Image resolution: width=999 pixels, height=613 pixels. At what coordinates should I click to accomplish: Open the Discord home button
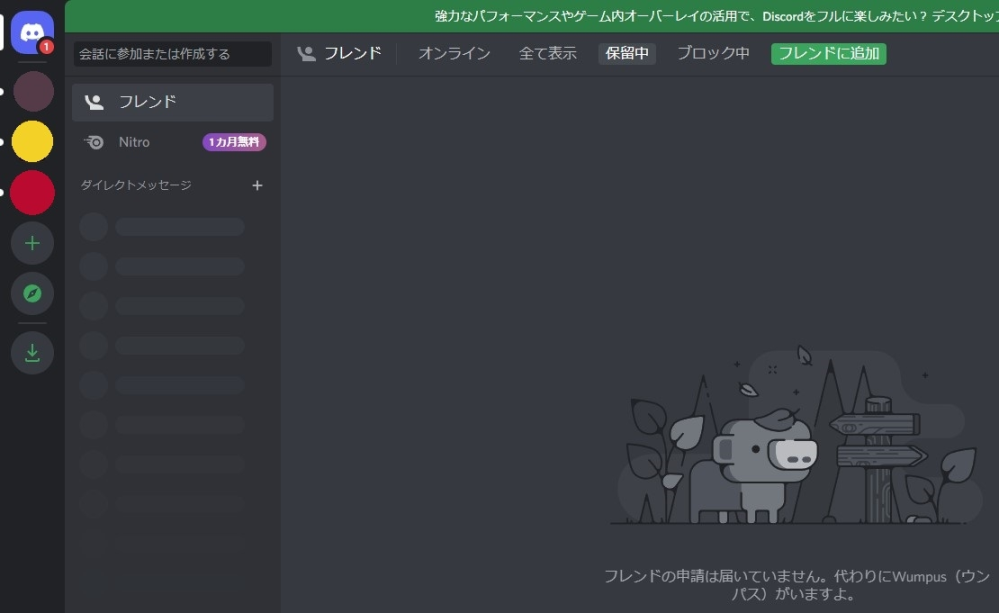pyautogui.click(x=32, y=32)
